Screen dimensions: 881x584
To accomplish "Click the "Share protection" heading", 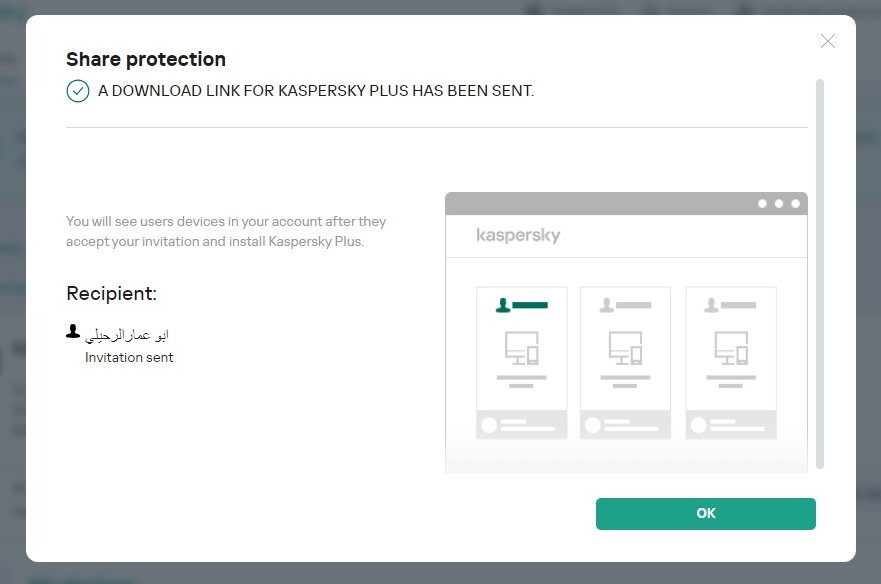I will pyautogui.click(x=146, y=59).
